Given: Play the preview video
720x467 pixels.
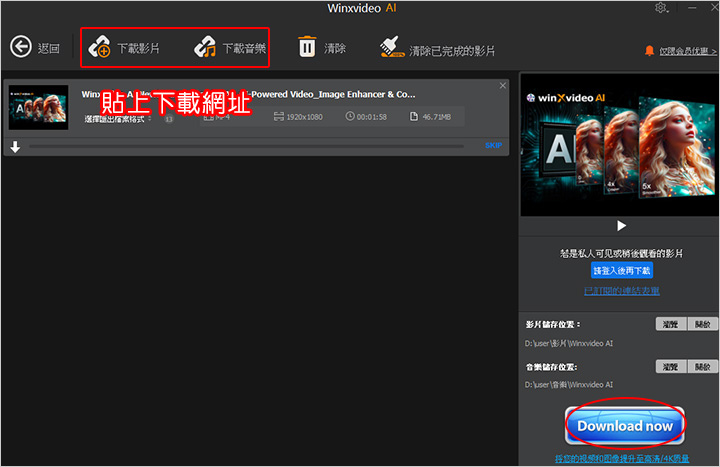Looking at the screenshot, I should coord(621,225).
